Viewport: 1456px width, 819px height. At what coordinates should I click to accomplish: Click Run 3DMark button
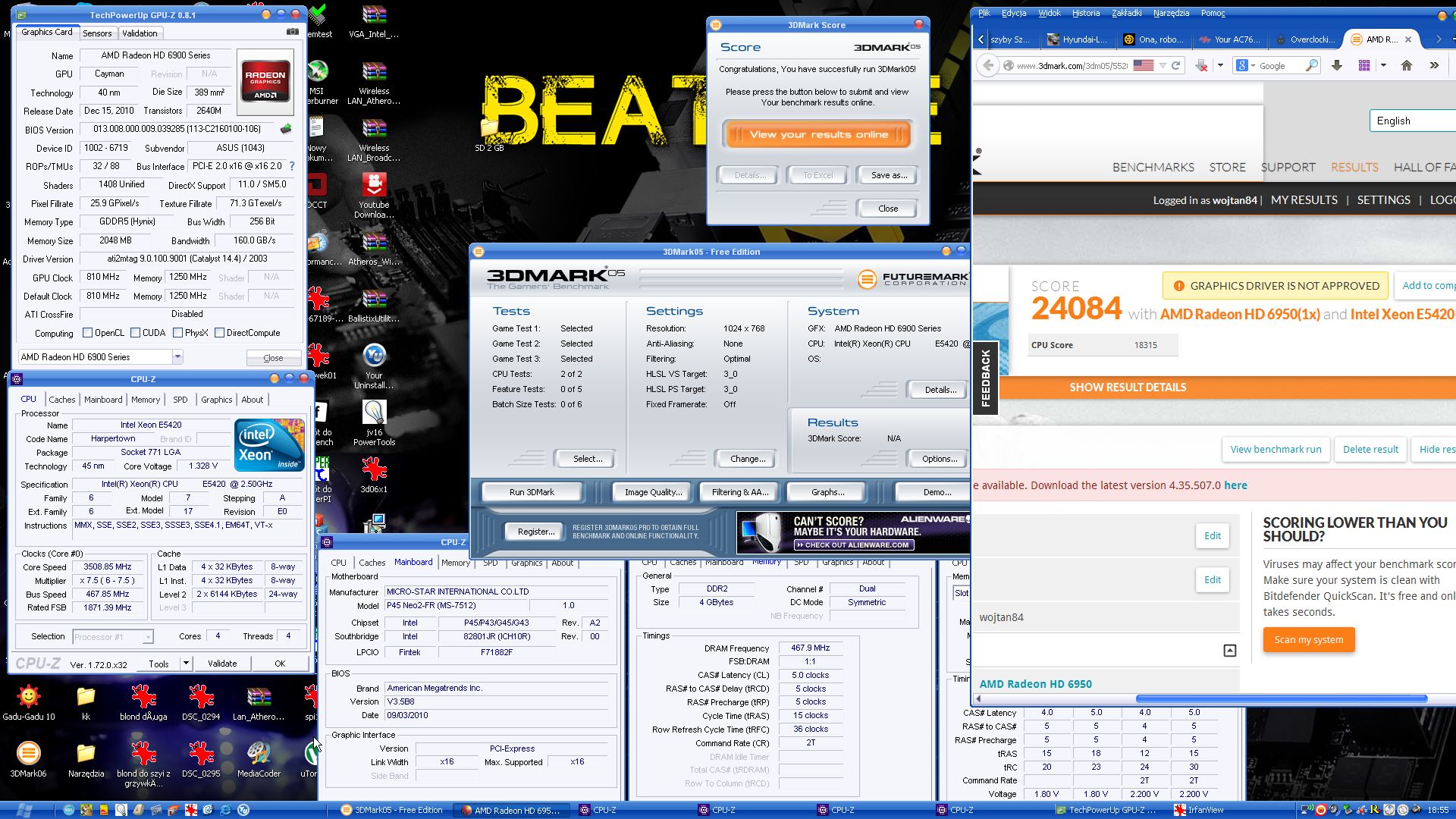[532, 492]
